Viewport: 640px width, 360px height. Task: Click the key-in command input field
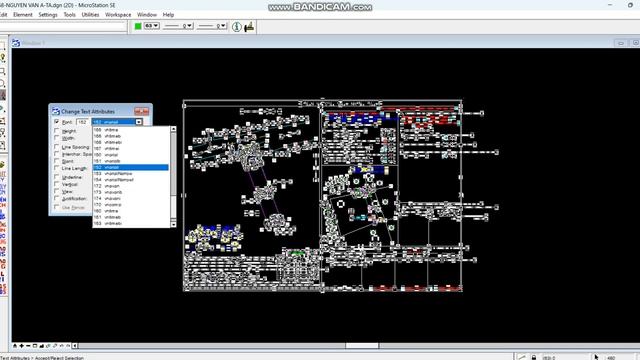point(63,27)
